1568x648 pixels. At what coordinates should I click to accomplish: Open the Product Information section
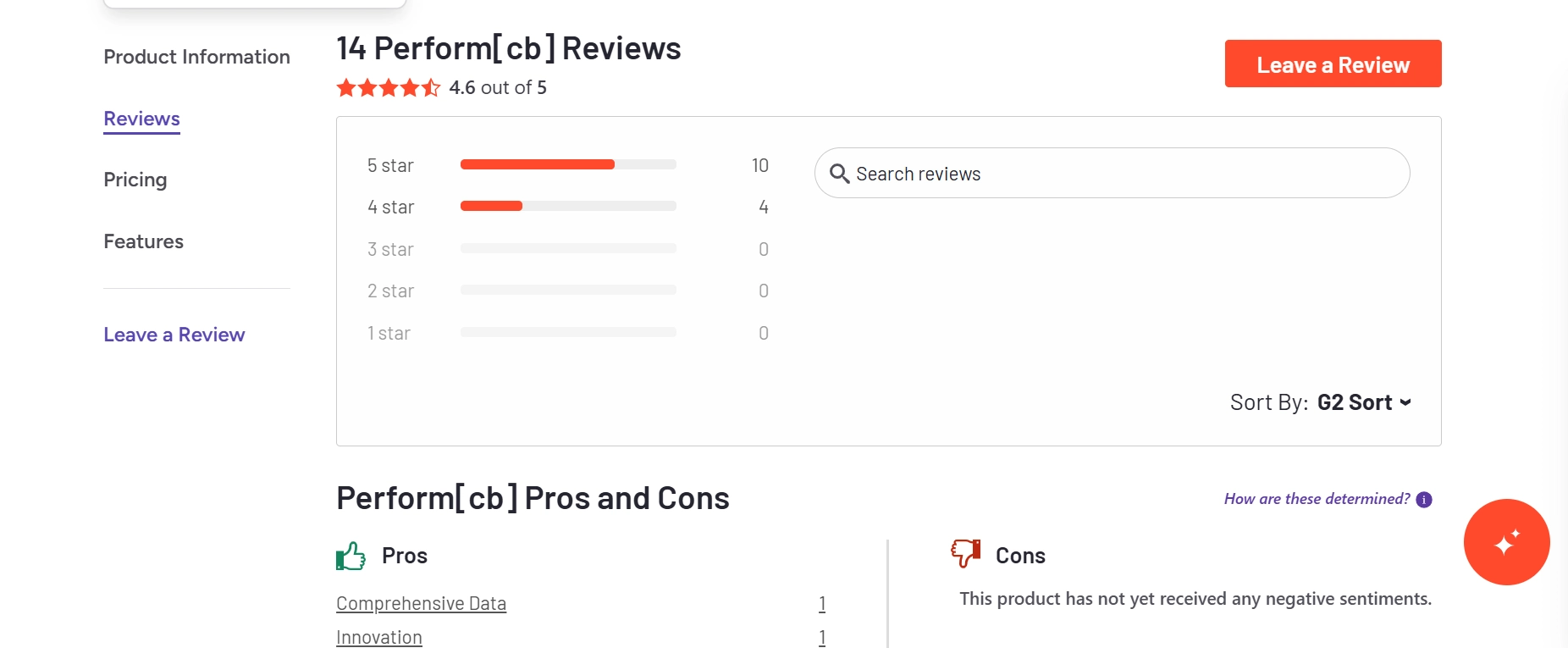pyautogui.click(x=196, y=57)
